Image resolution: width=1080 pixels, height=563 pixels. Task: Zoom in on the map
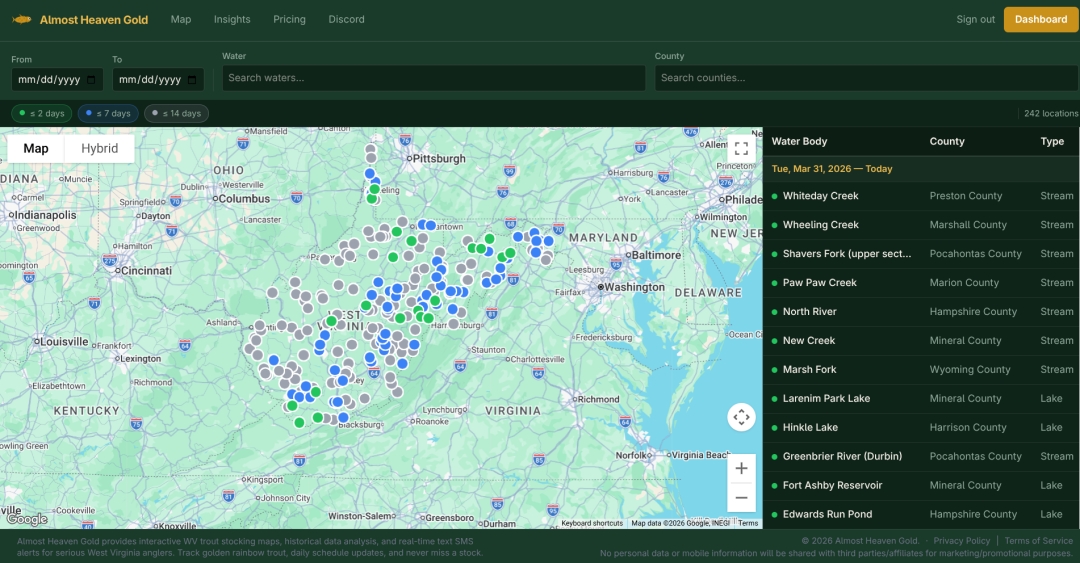click(741, 468)
